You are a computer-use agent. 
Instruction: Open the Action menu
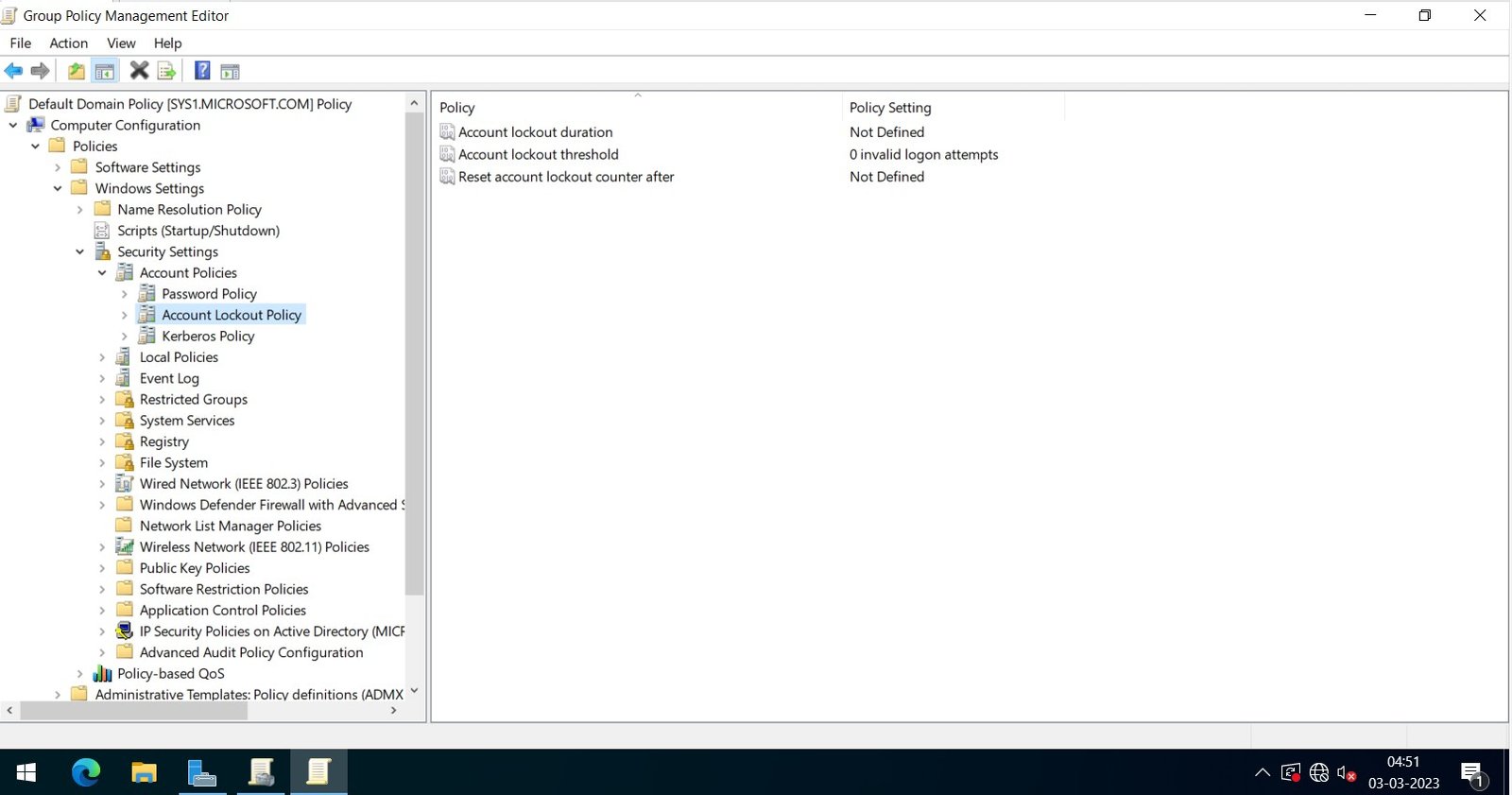pyautogui.click(x=68, y=43)
